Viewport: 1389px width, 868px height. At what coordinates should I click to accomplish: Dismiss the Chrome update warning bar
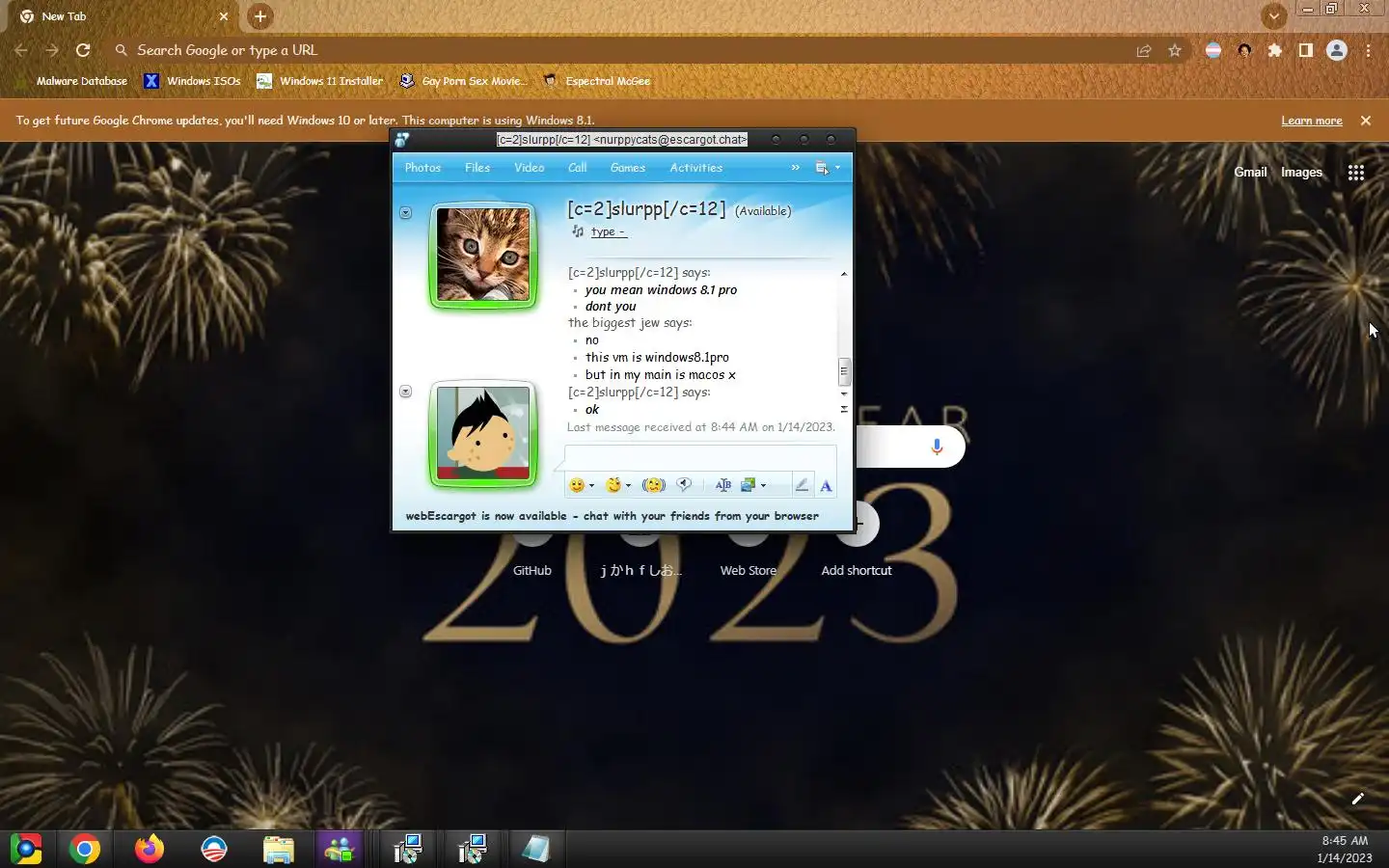1366,121
